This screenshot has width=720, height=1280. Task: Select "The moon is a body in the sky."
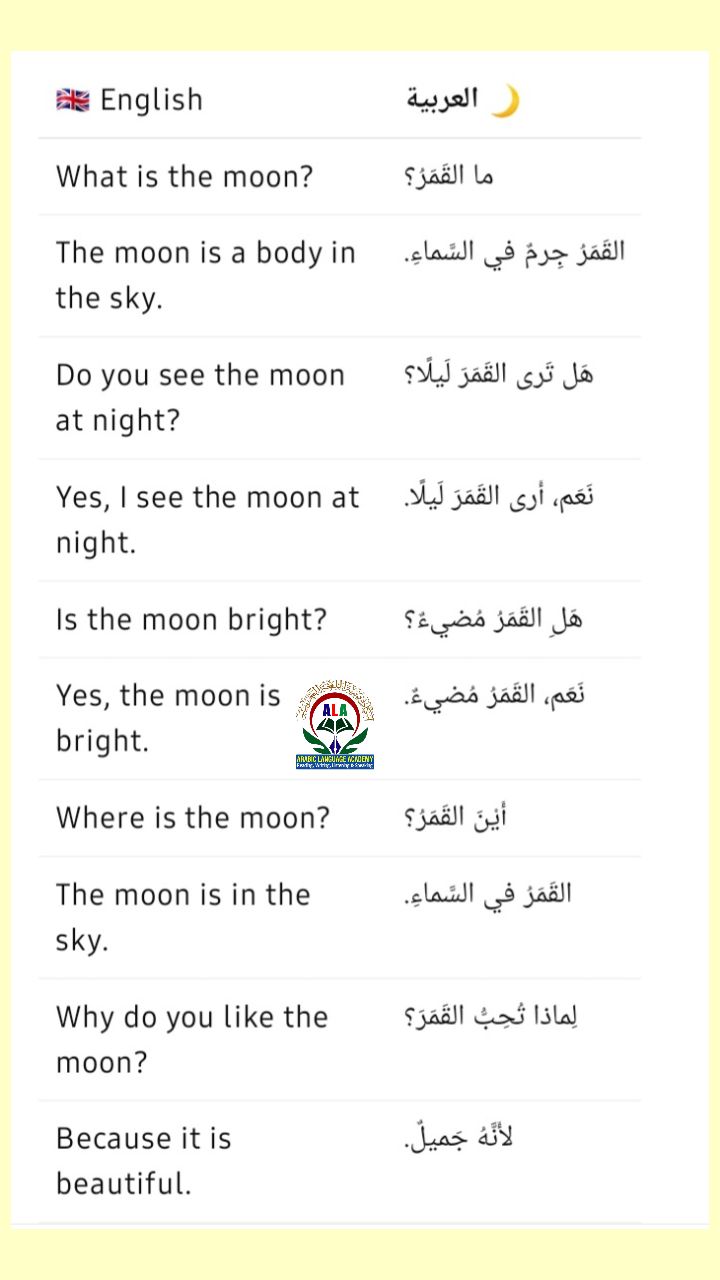(x=206, y=275)
